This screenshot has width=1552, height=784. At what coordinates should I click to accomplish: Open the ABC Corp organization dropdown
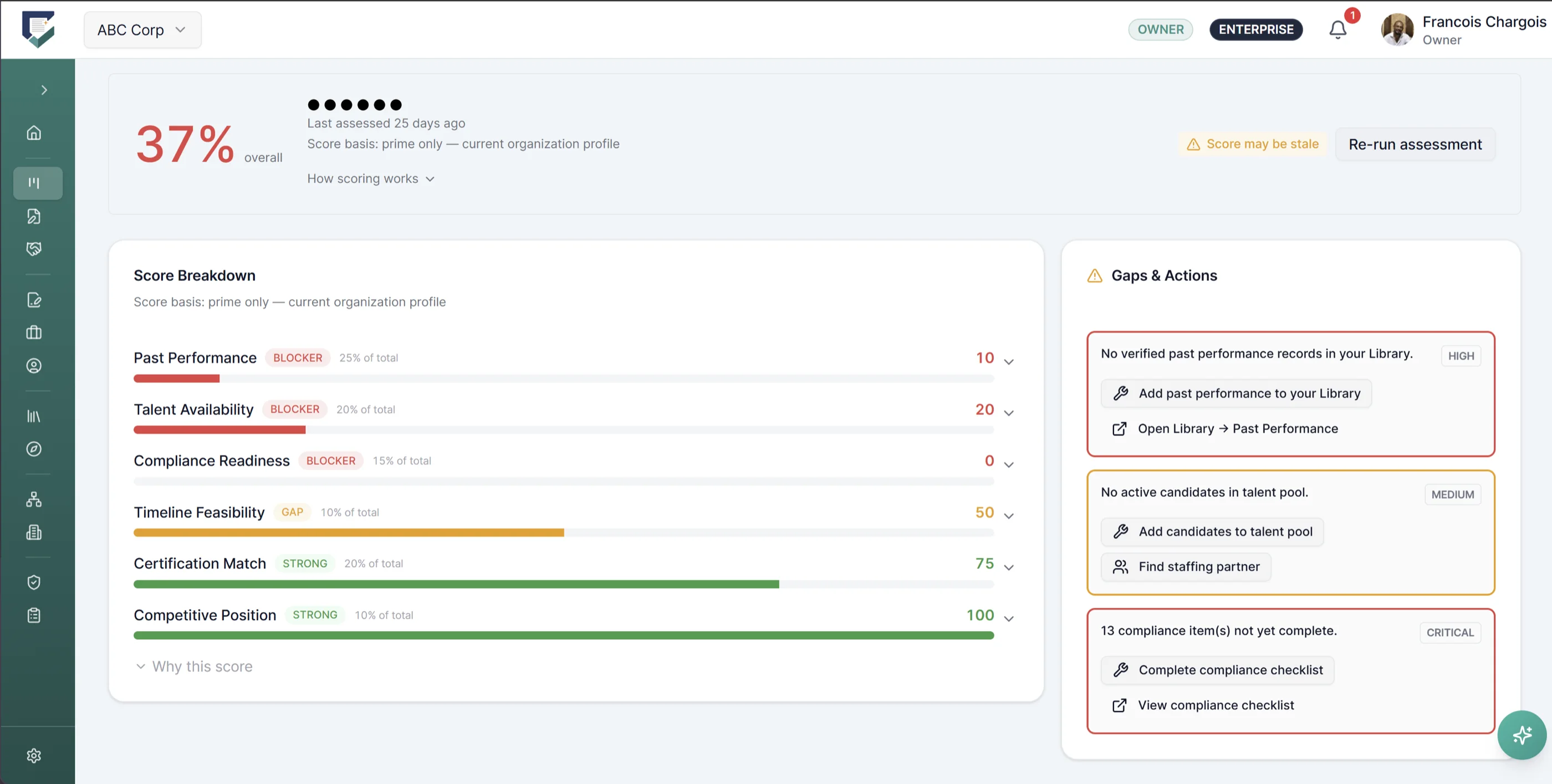[143, 29]
